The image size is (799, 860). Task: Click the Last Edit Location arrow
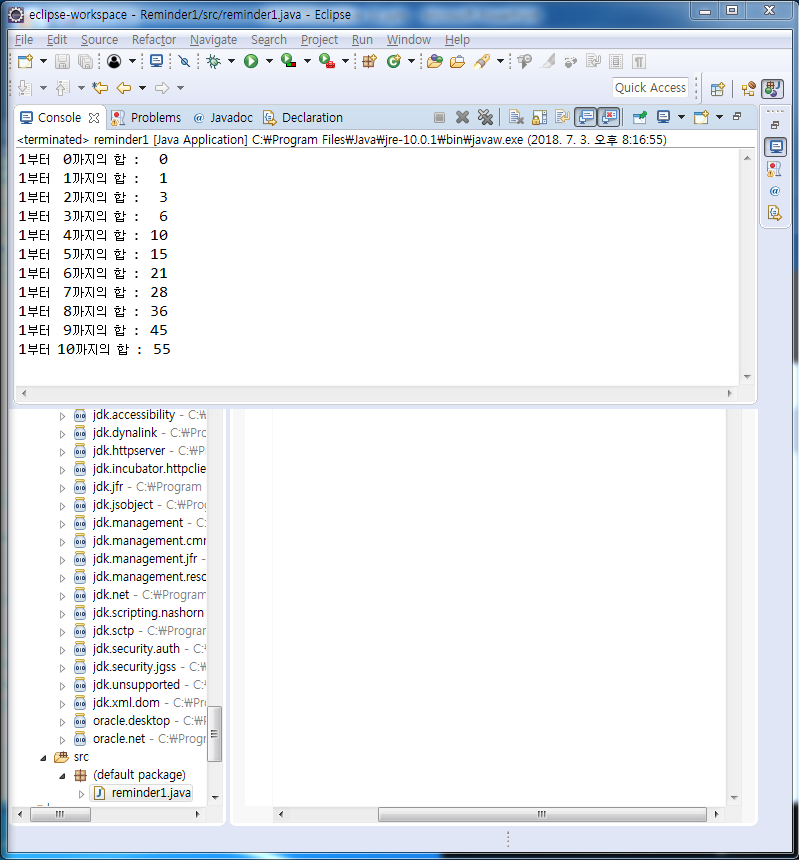point(100,88)
